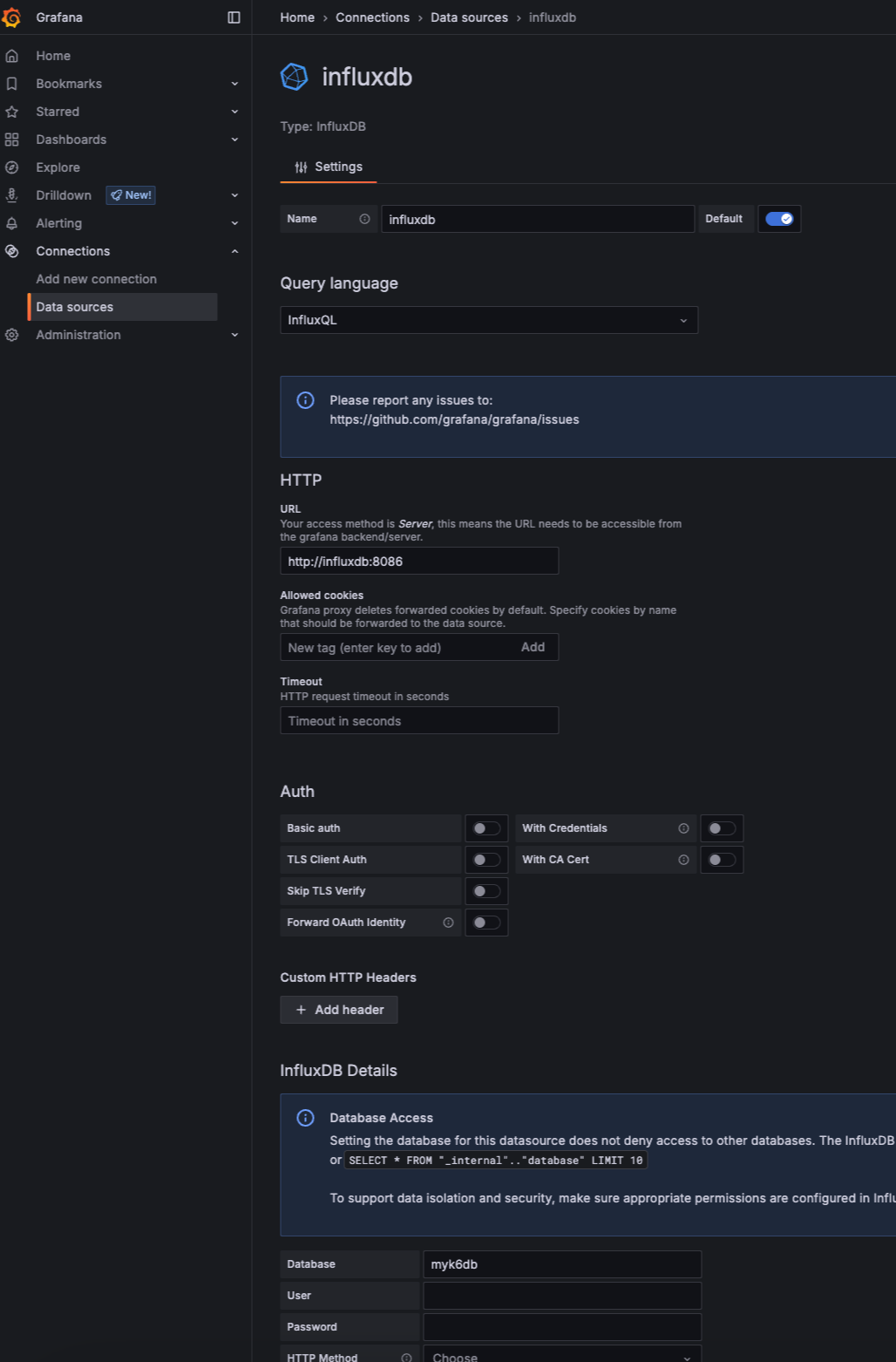Go to Home in the sidebar
Viewport: 896px width, 1362px height.
coord(53,56)
